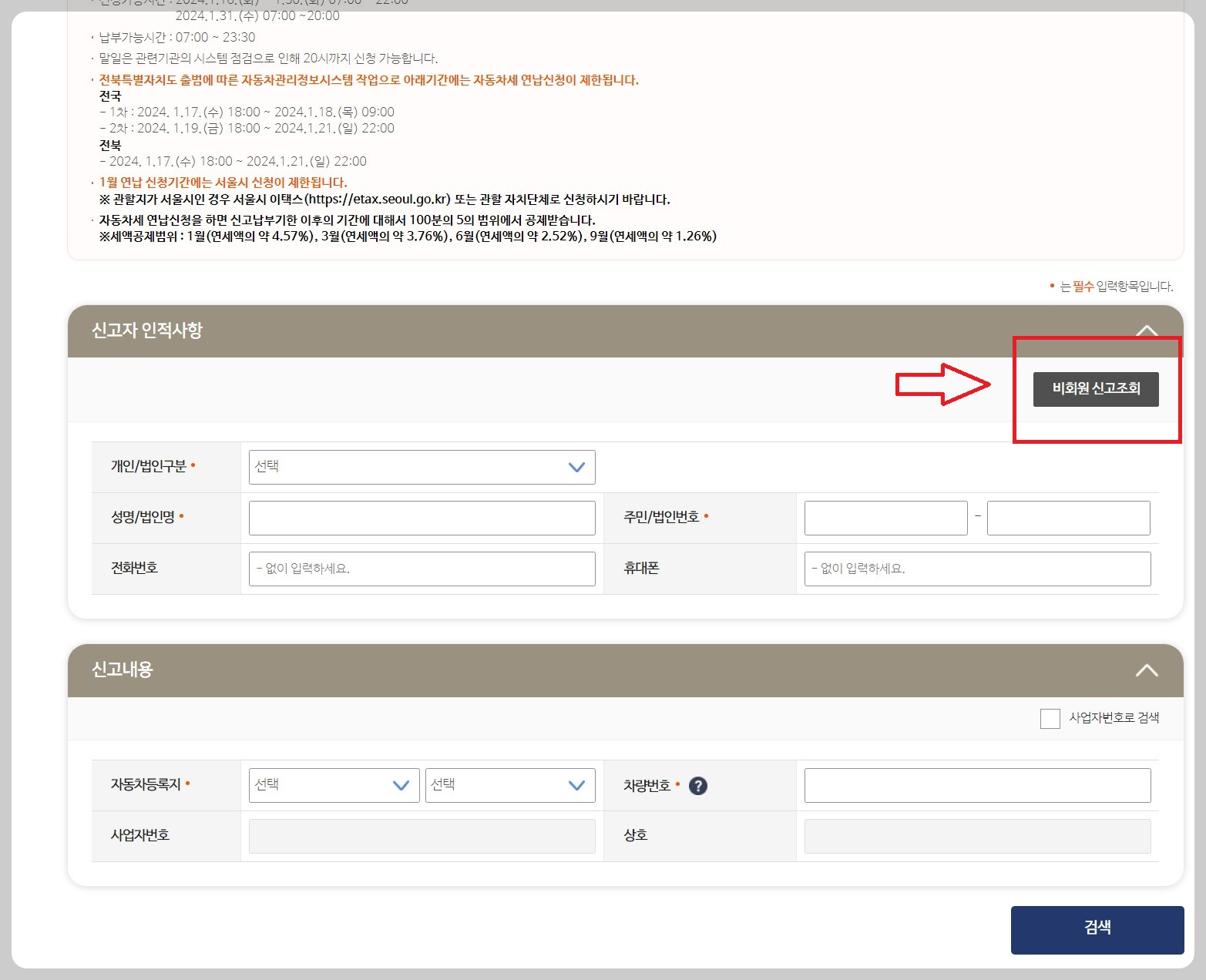
Task: Open the 차량번호 help question mark icon
Action: pos(698,786)
